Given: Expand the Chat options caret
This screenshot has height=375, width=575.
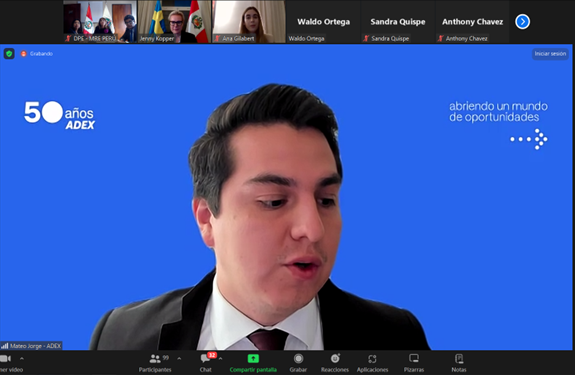Looking at the screenshot, I should (220, 359).
